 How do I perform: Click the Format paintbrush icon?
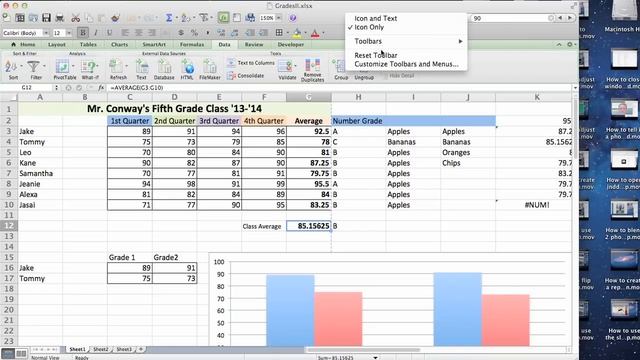coord(116,18)
